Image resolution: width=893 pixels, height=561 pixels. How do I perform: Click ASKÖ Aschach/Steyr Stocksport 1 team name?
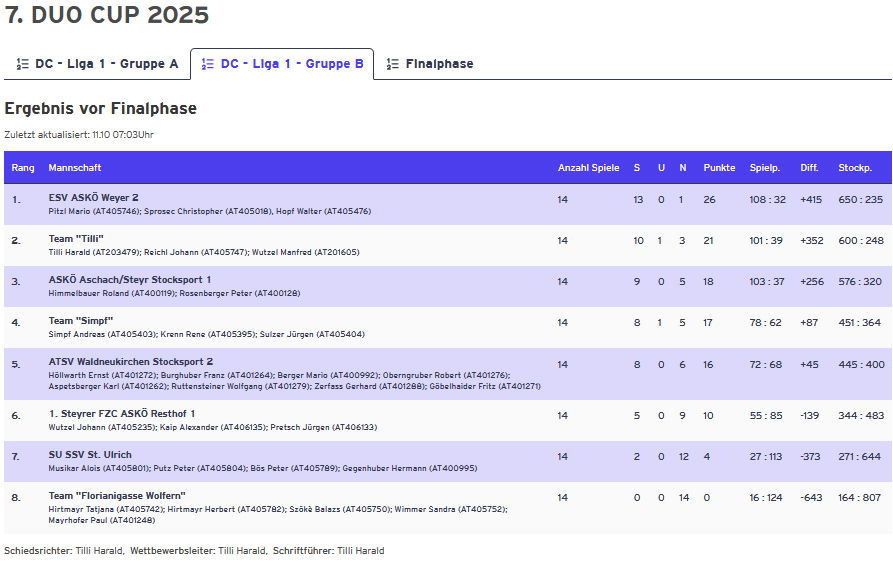pyautogui.click(x=130, y=280)
